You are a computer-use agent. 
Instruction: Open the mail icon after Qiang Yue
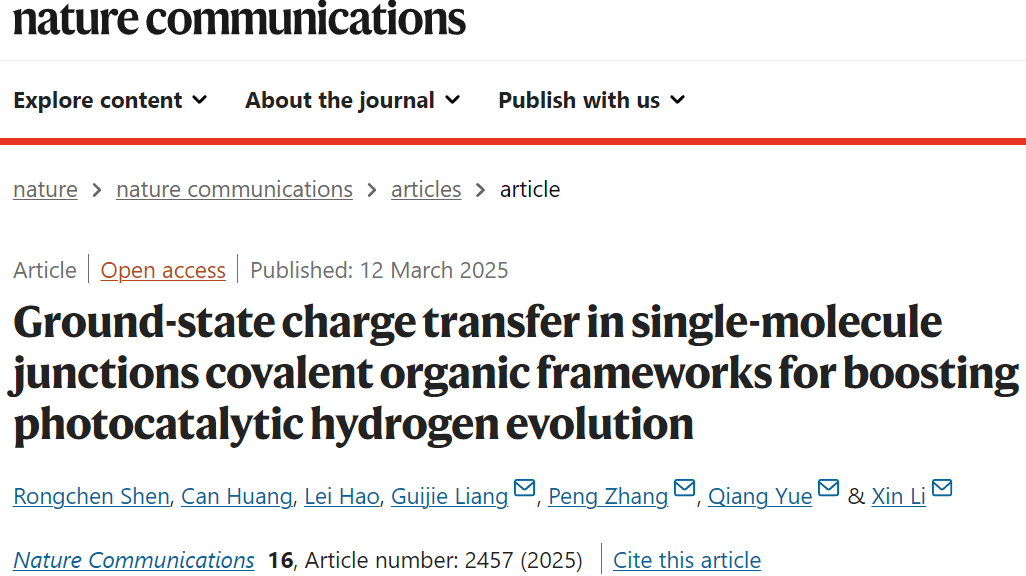coord(828,488)
